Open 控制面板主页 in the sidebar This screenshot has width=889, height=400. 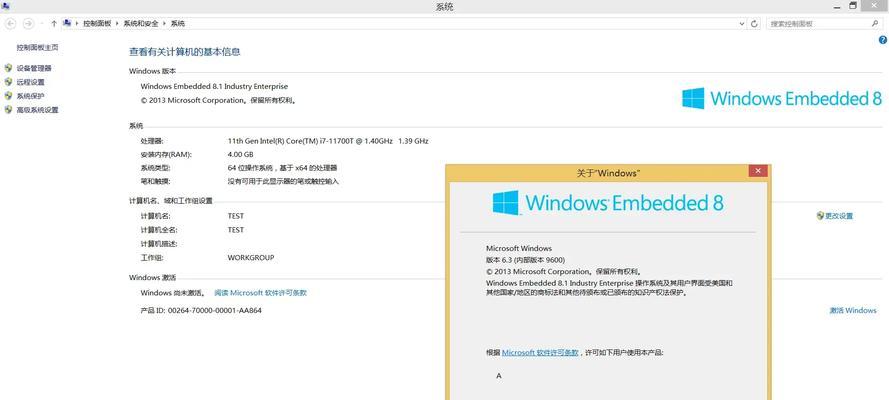[37, 48]
